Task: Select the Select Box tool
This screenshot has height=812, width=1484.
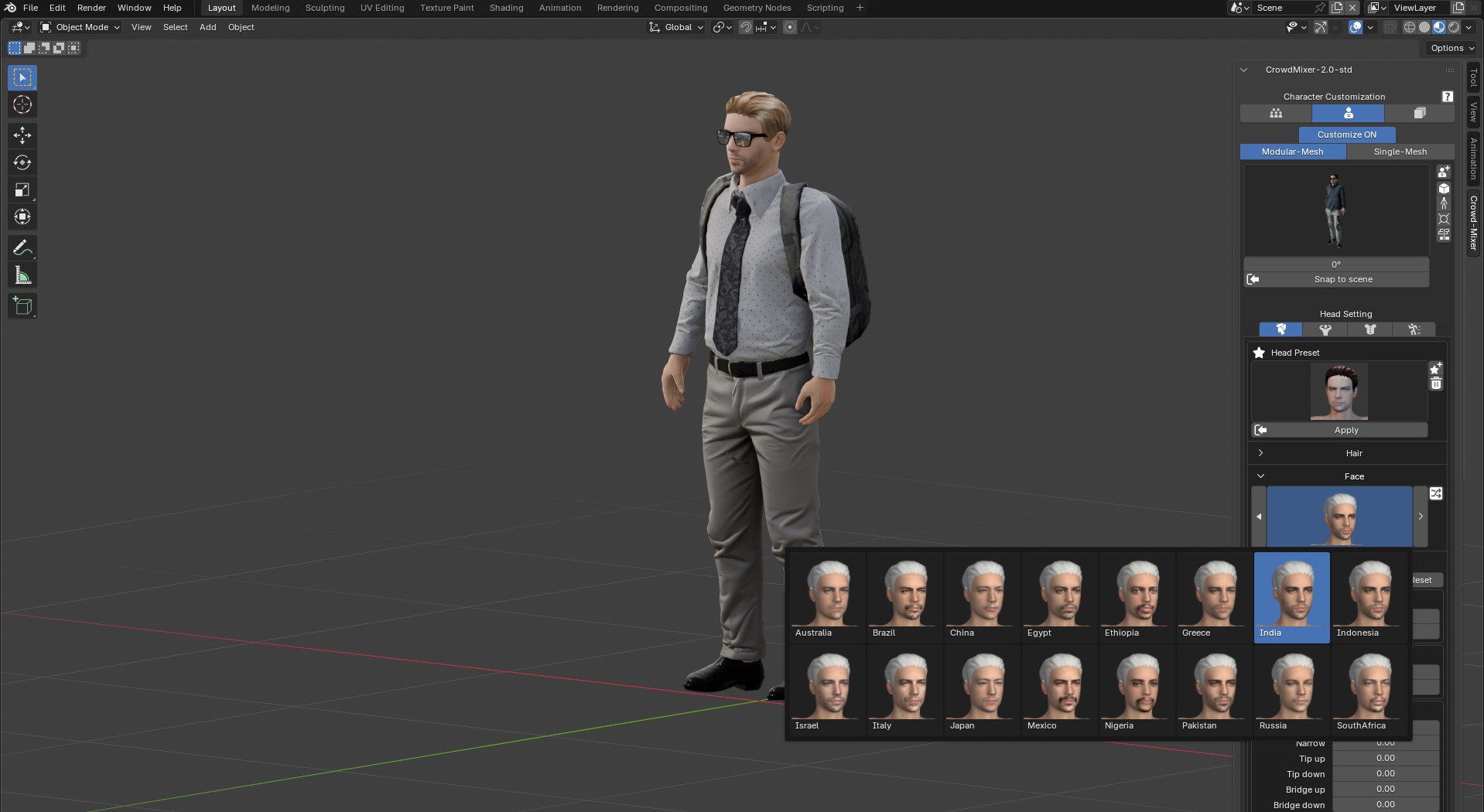Action: point(22,77)
